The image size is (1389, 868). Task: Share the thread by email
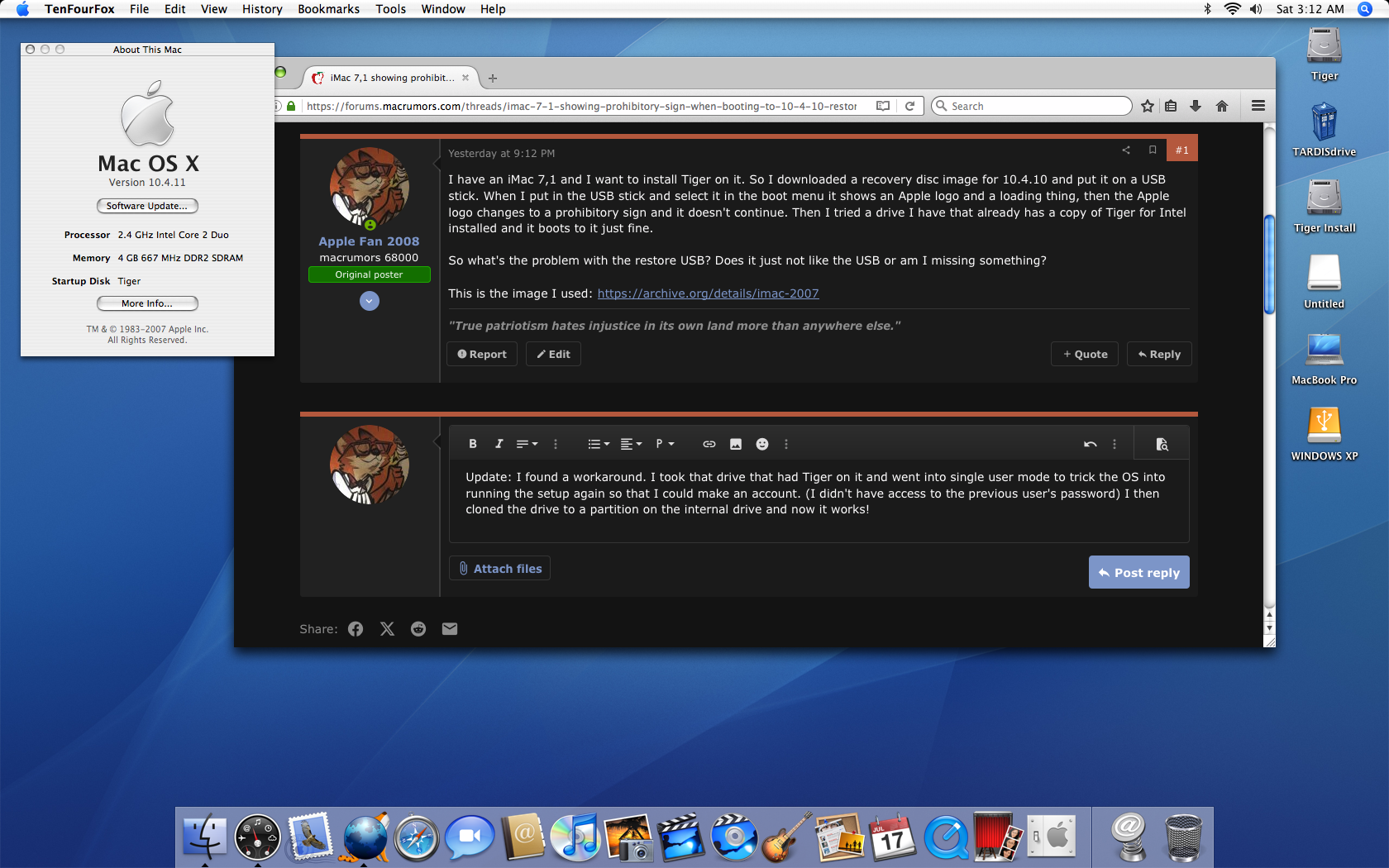coord(450,629)
